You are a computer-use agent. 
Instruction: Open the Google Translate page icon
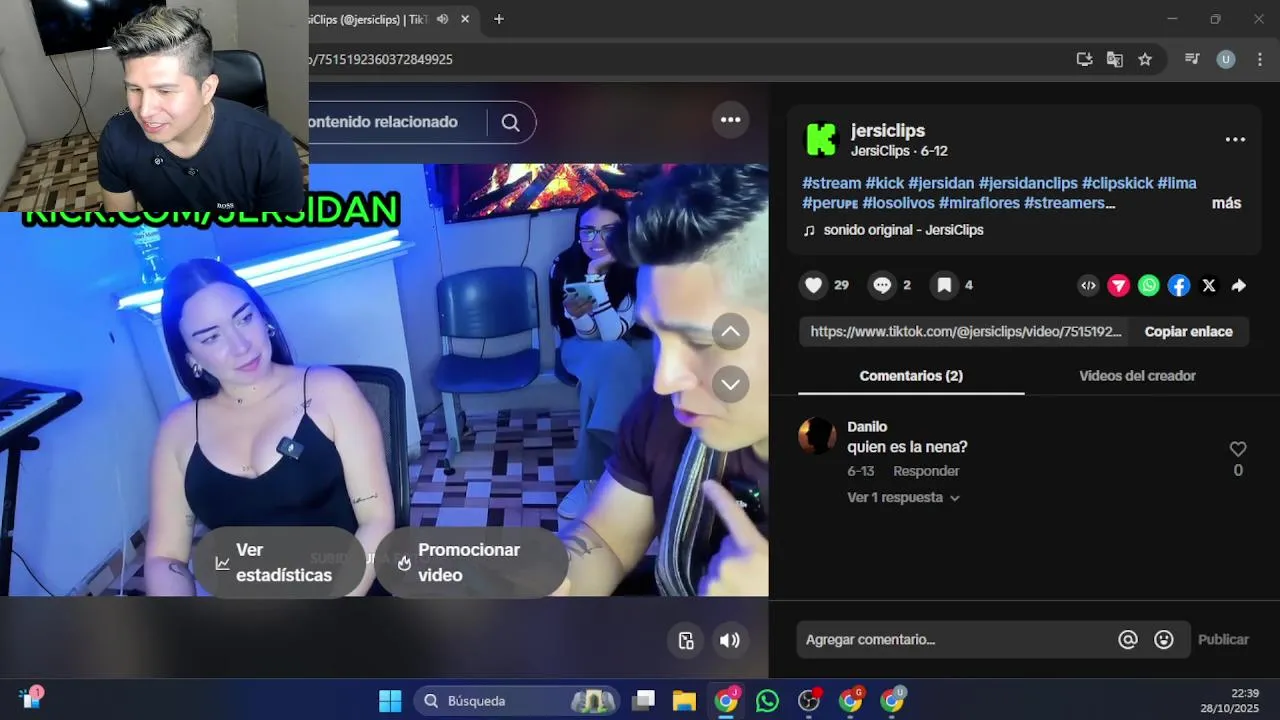tap(1114, 59)
